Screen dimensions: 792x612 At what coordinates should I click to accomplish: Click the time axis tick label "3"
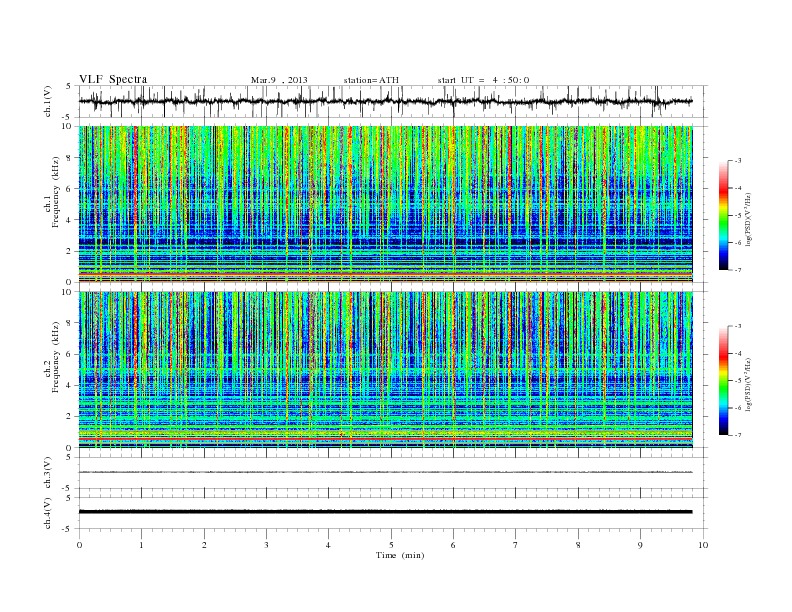(266, 545)
